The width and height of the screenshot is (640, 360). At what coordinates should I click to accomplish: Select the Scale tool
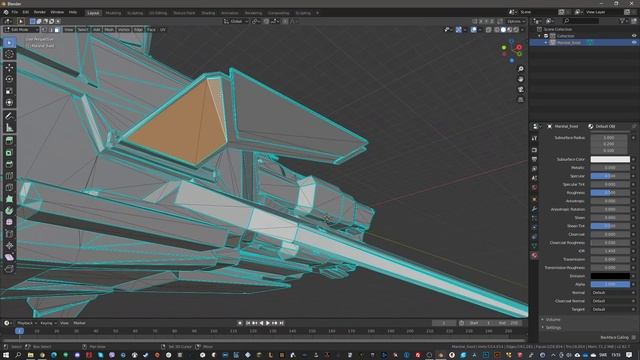(9, 91)
